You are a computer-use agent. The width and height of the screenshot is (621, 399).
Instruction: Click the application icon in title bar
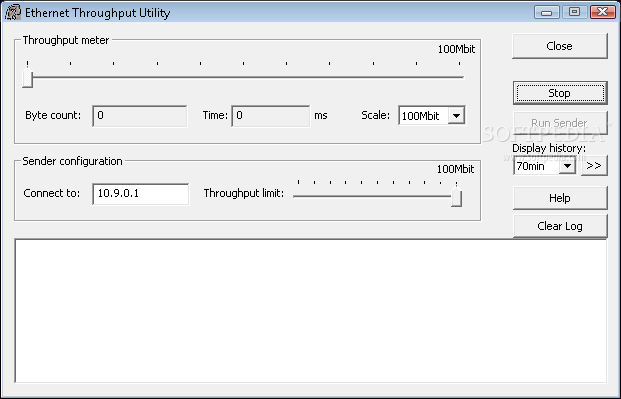point(12,12)
